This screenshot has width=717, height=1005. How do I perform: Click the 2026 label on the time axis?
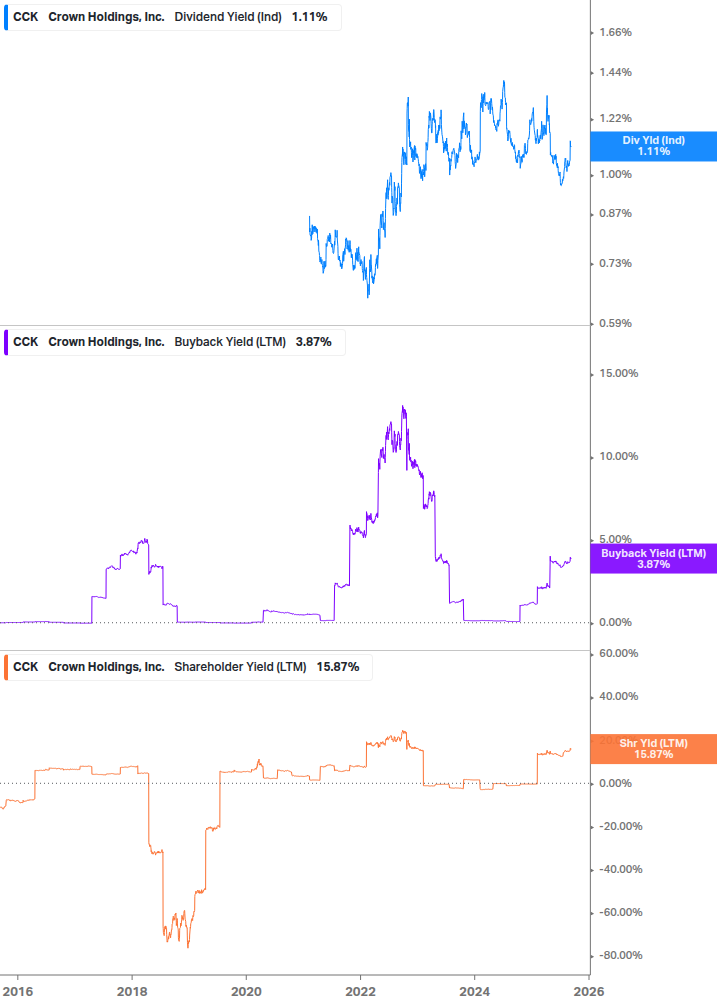[589, 992]
